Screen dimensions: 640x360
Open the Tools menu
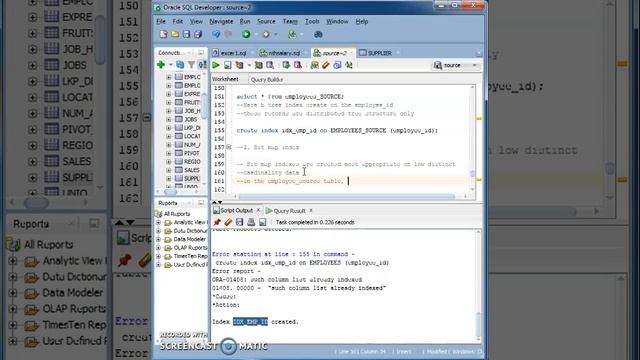(312, 21)
